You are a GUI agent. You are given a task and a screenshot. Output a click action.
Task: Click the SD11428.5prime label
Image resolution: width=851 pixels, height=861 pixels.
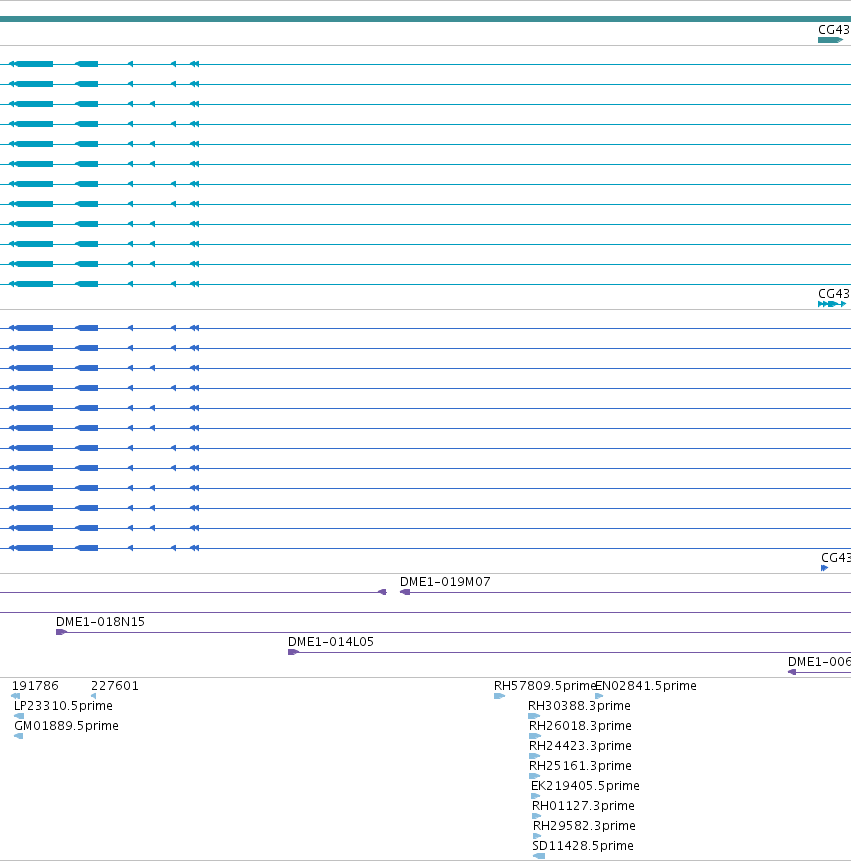[x=583, y=846]
